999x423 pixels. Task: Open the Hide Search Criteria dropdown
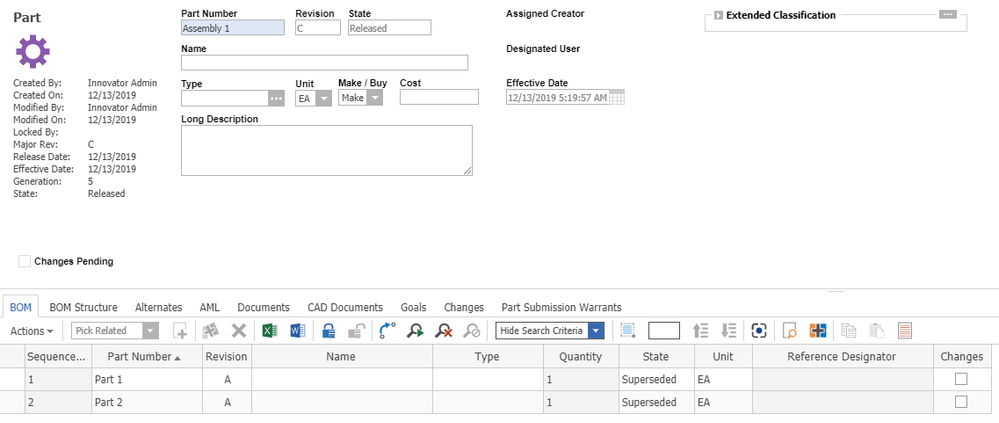click(596, 331)
